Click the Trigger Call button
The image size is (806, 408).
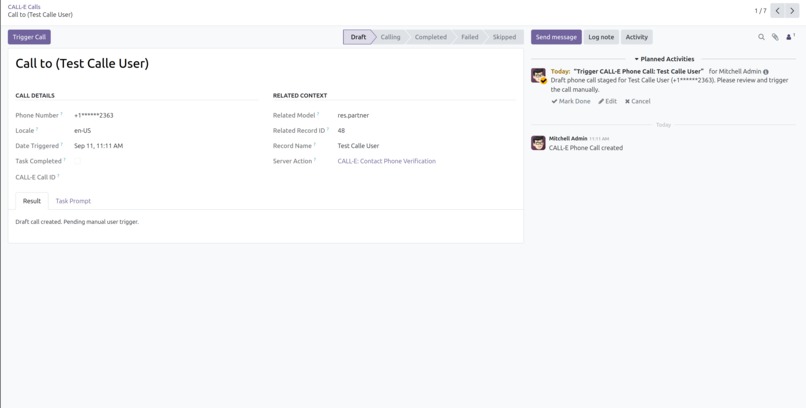tap(29, 37)
